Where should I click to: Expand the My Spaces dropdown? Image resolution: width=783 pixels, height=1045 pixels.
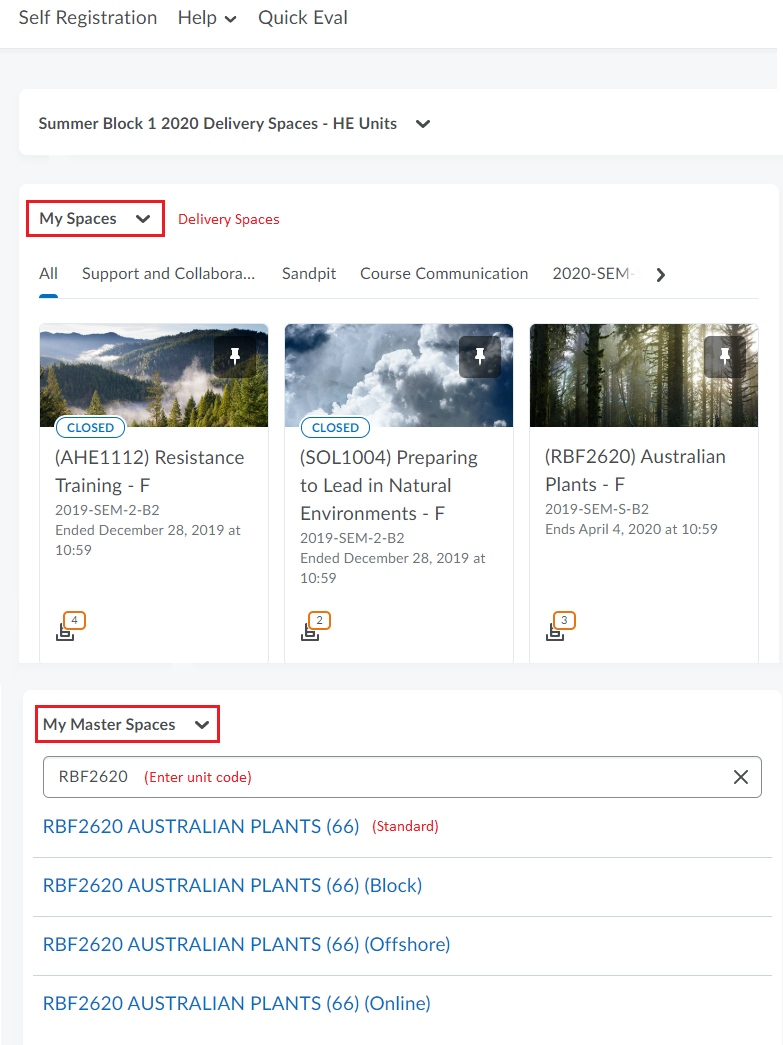click(95, 219)
